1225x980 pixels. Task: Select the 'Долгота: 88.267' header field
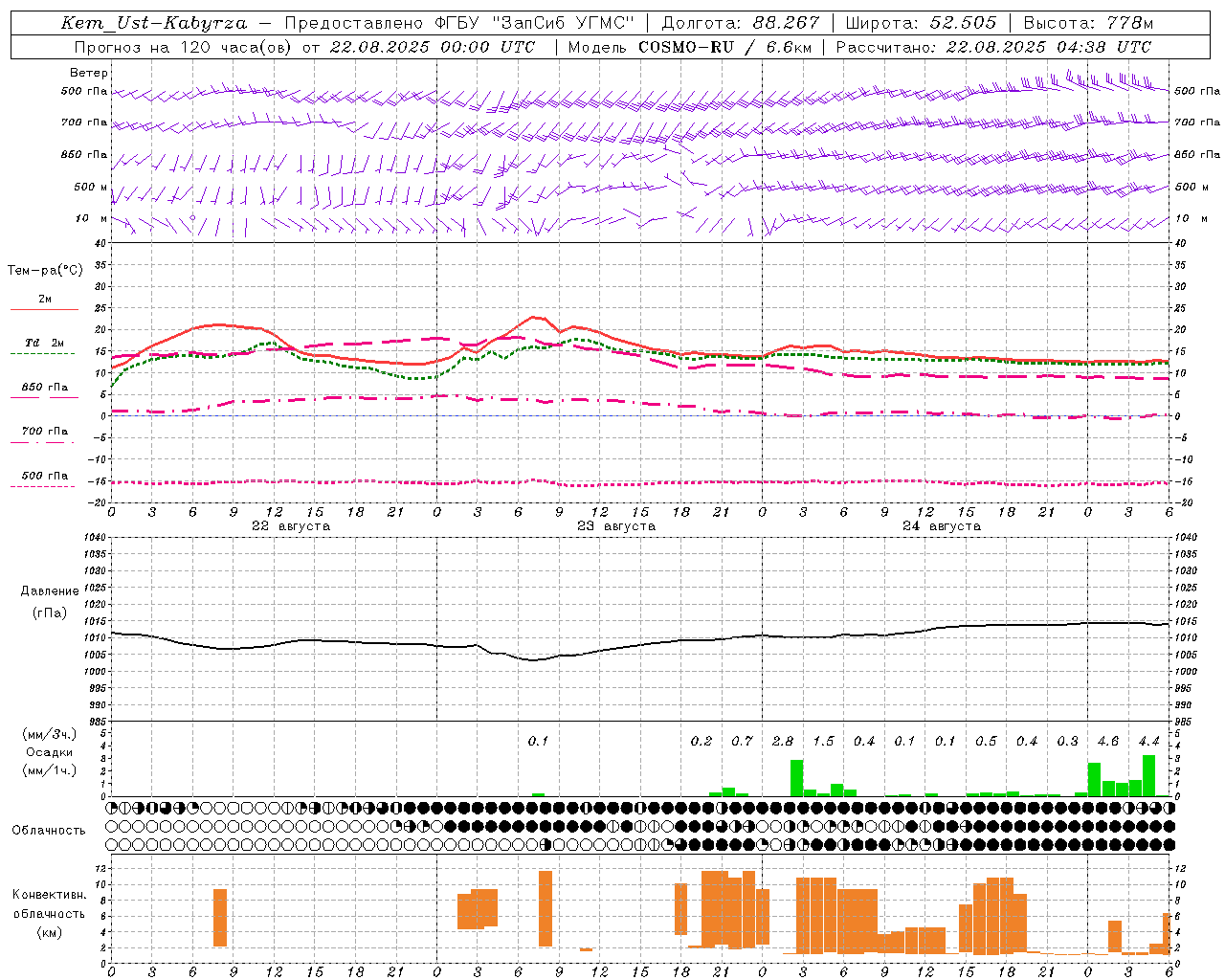click(741, 23)
